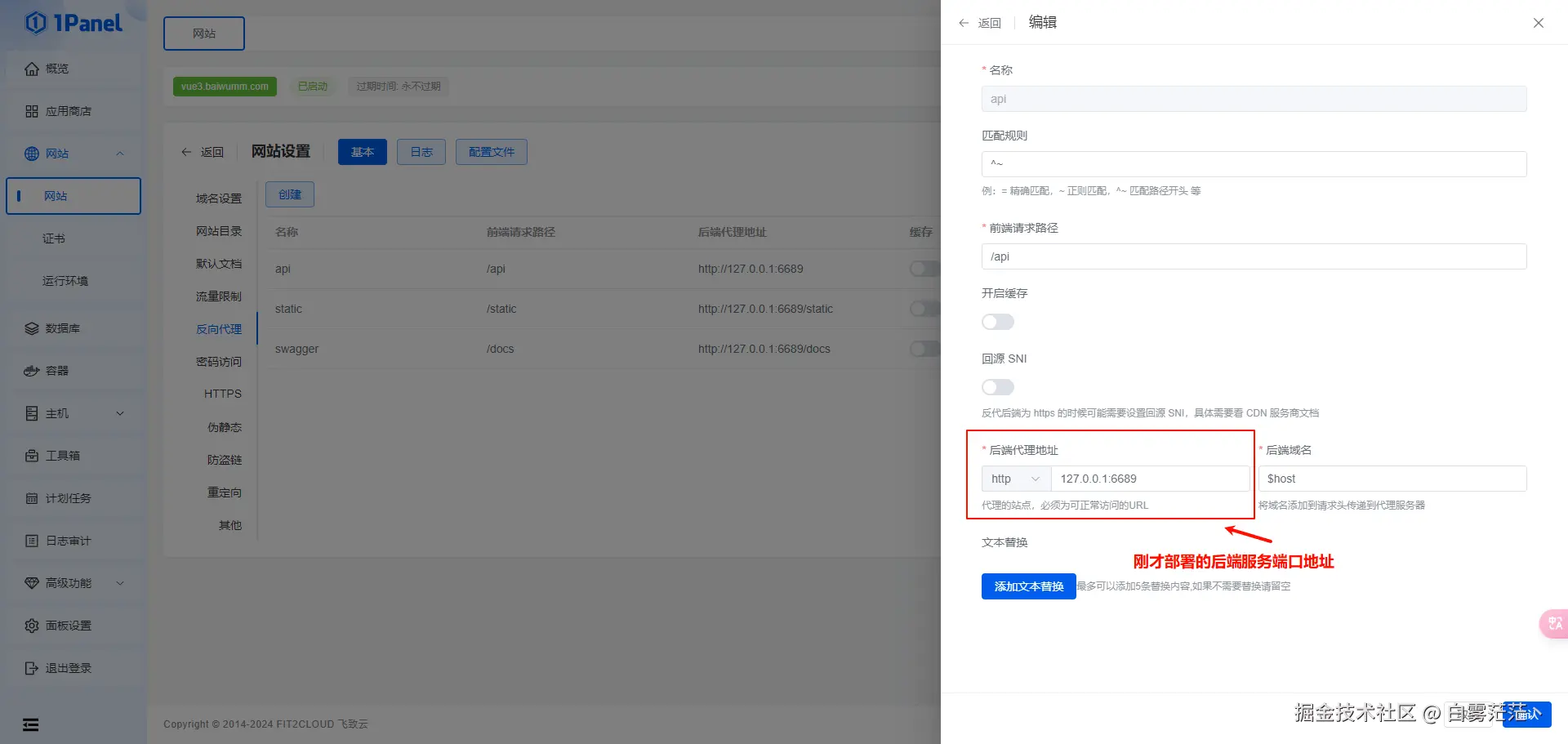Focus the 前端请求路径 input field
This screenshot has height=744, width=1568.
[1254, 256]
